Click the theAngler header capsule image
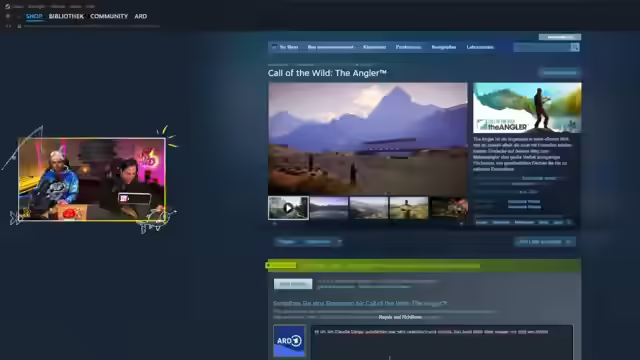Viewport: 640px width, 360px height. click(527, 108)
